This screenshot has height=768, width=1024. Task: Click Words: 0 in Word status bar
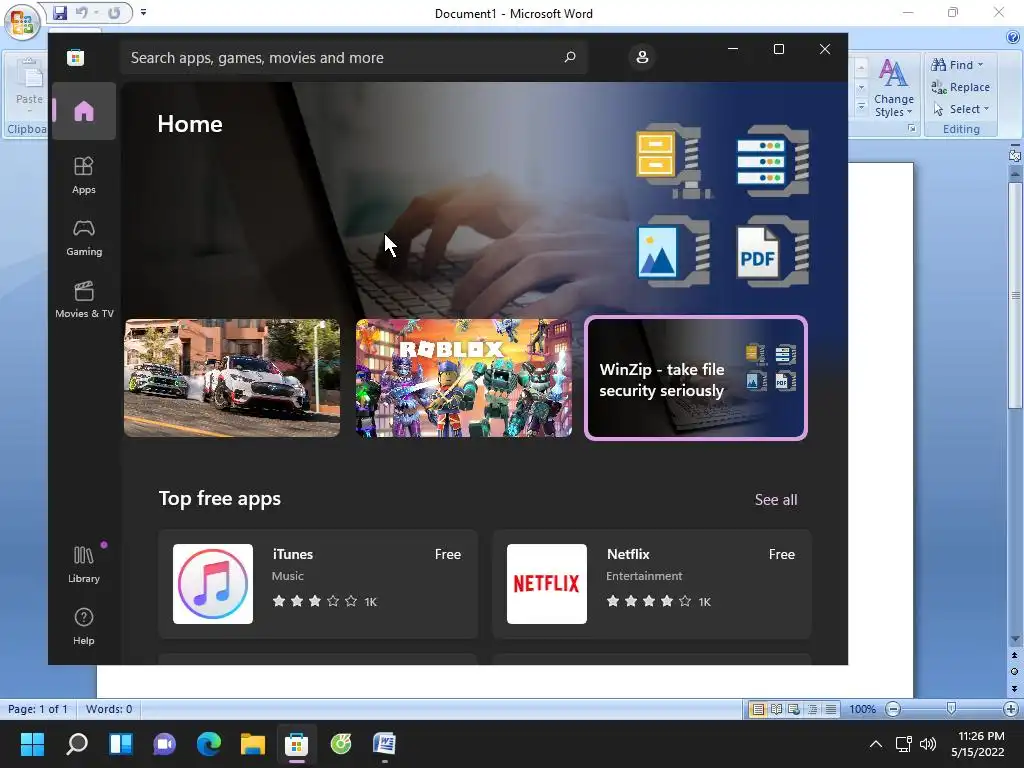pyautogui.click(x=109, y=709)
